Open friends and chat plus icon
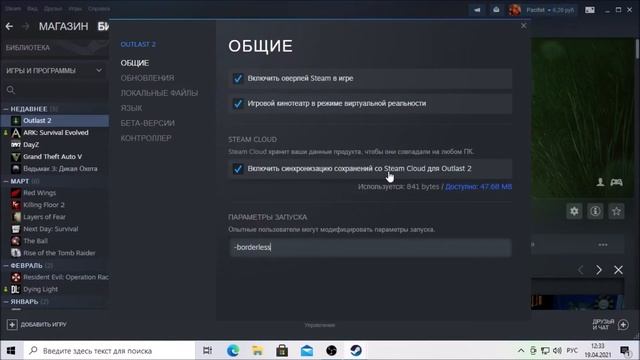This screenshot has width=640, height=360. 623,325
